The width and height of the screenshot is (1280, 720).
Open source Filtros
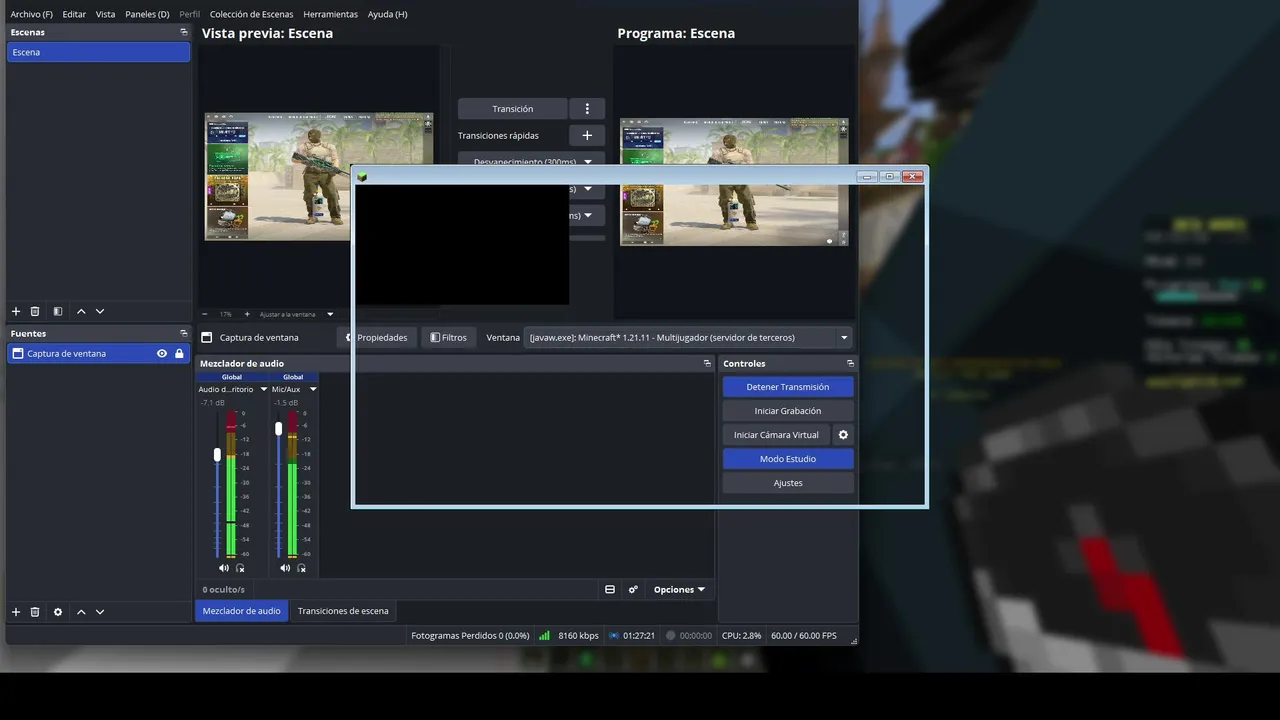click(448, 337)
